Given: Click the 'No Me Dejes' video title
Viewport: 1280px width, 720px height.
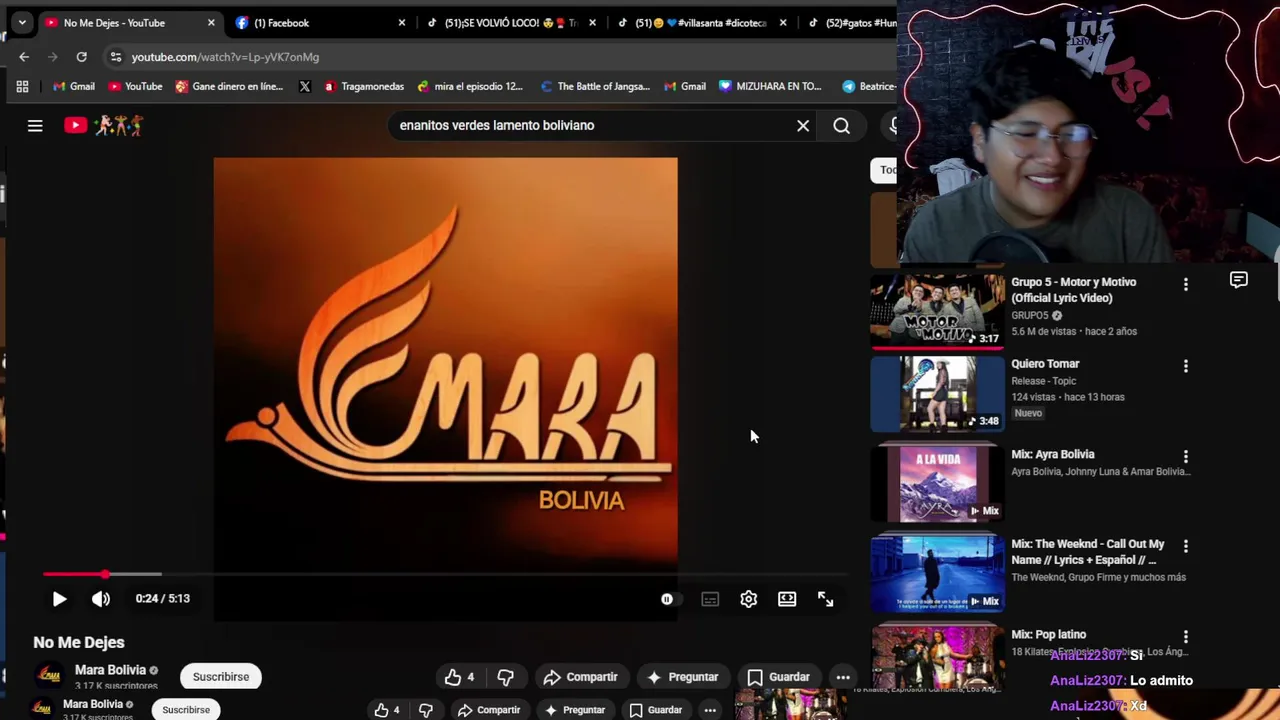Looking at the screenshot, I should pyautogui.click(x=79, y=643).
